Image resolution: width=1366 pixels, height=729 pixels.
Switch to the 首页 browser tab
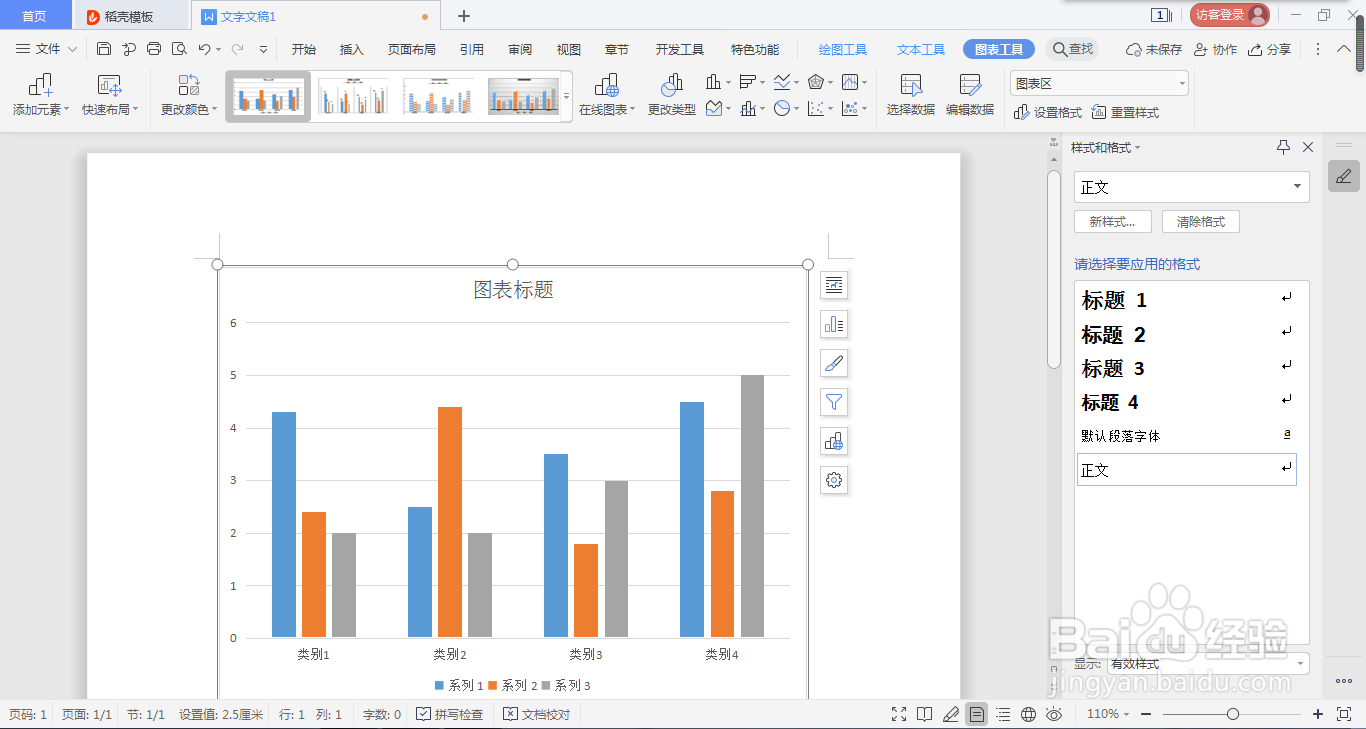(35, 15)
